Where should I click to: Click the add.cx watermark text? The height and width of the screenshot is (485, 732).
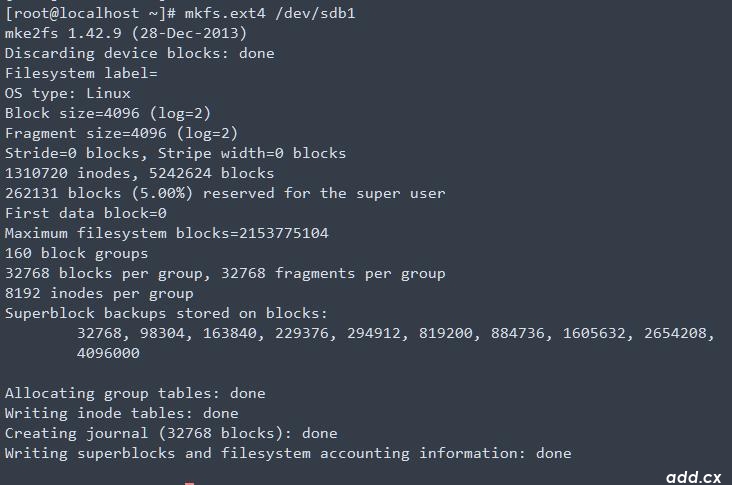pyautogui.click(x=694, y=477)
